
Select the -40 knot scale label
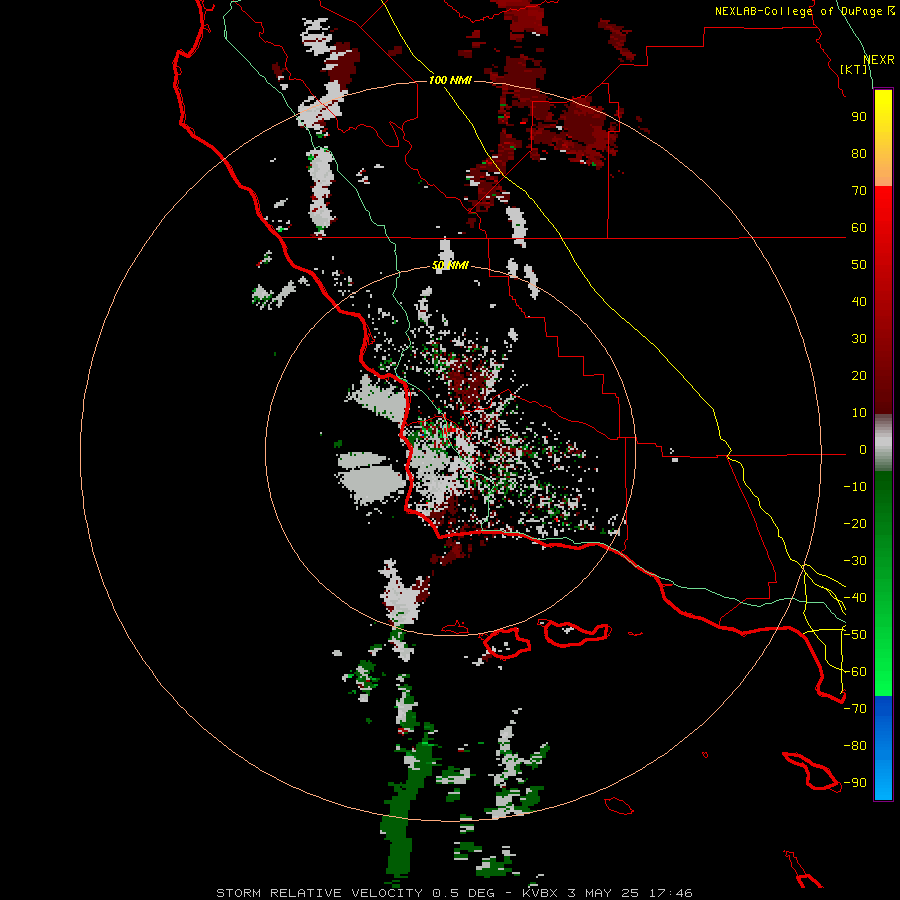point(855,598)
